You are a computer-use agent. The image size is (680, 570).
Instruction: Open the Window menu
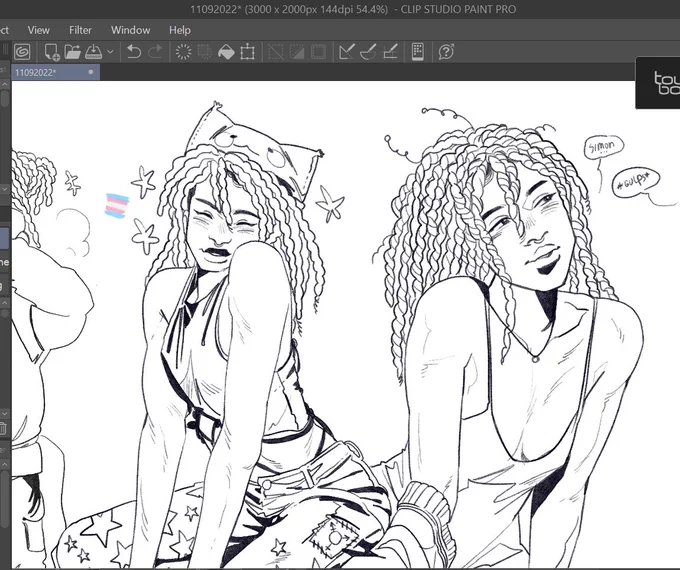(131, 30)
